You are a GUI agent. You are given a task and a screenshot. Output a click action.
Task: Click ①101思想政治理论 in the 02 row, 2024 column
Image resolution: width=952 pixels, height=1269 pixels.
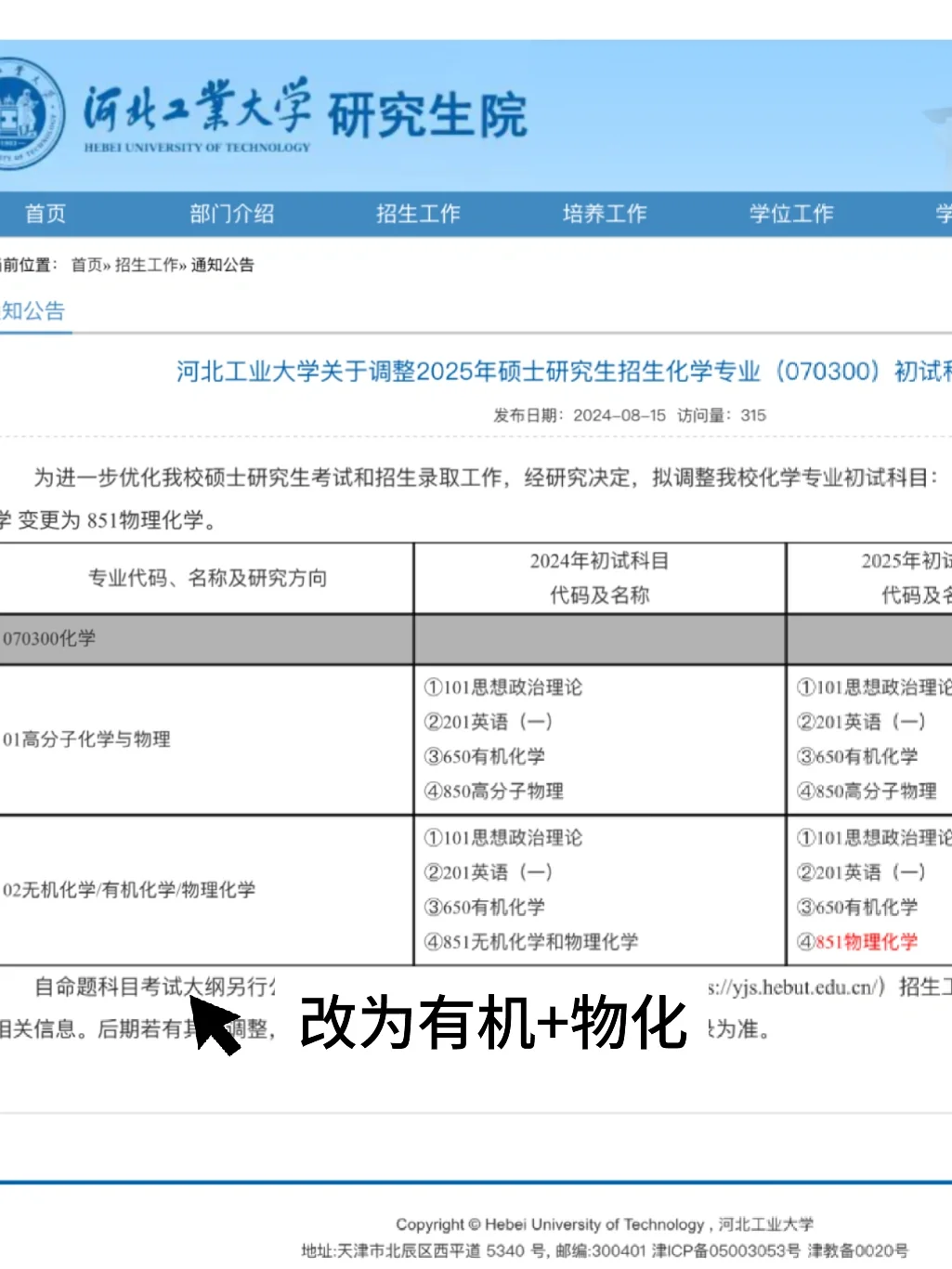point(503,838)
